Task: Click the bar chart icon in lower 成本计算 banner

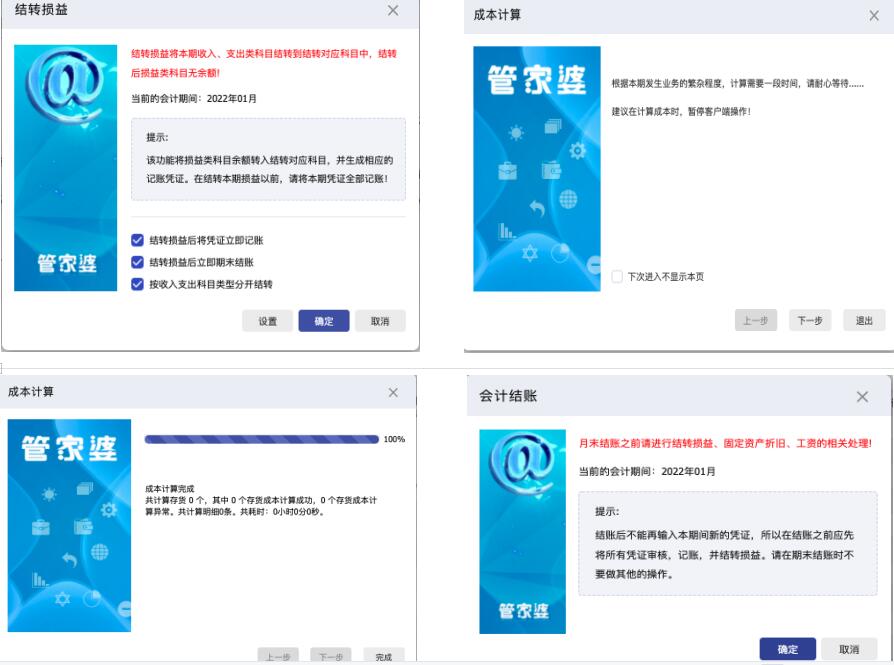Action: (x=40, y=580)
